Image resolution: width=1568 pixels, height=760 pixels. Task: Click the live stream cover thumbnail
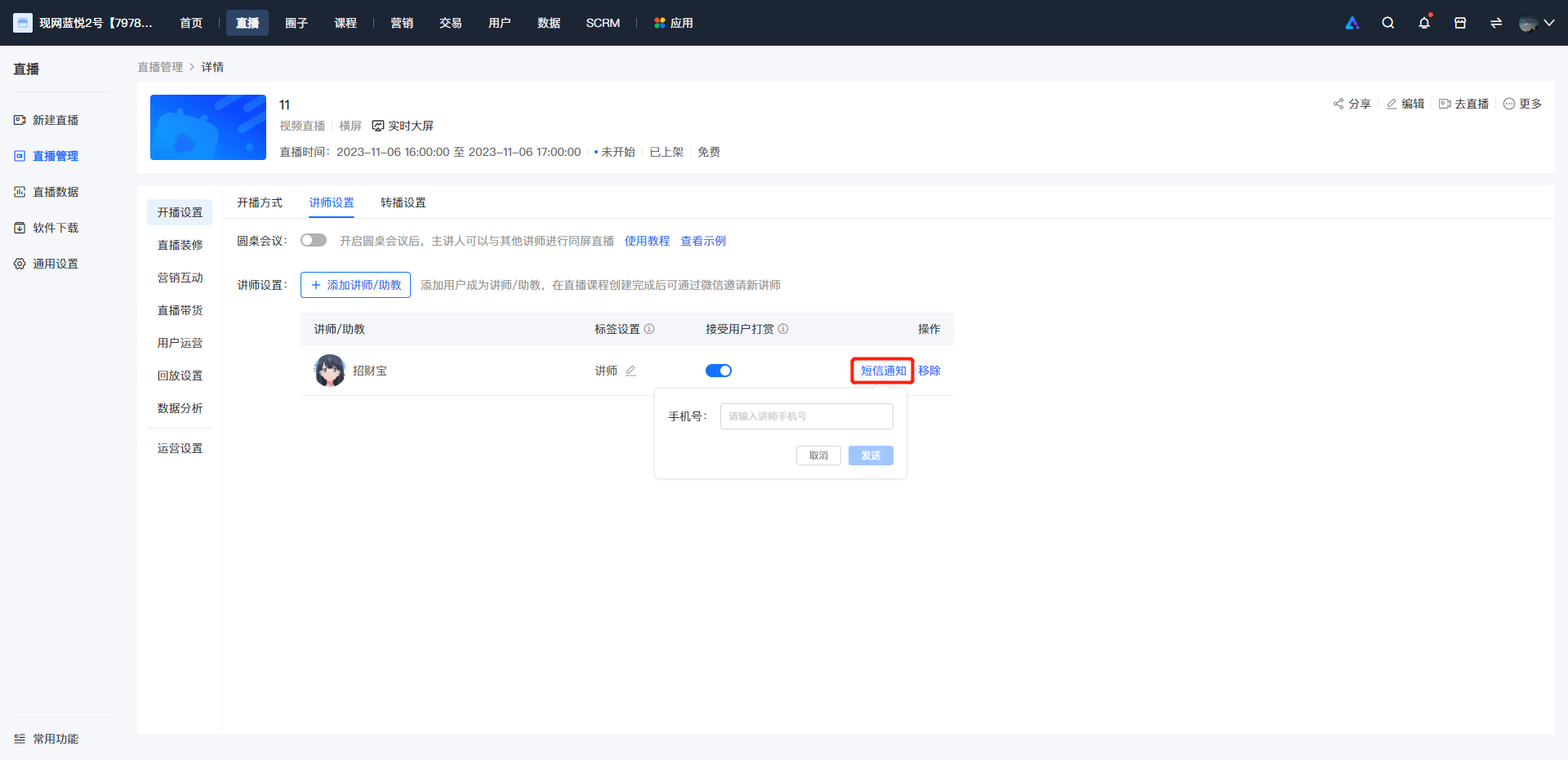pyautogui.click(x=208, y=127)
